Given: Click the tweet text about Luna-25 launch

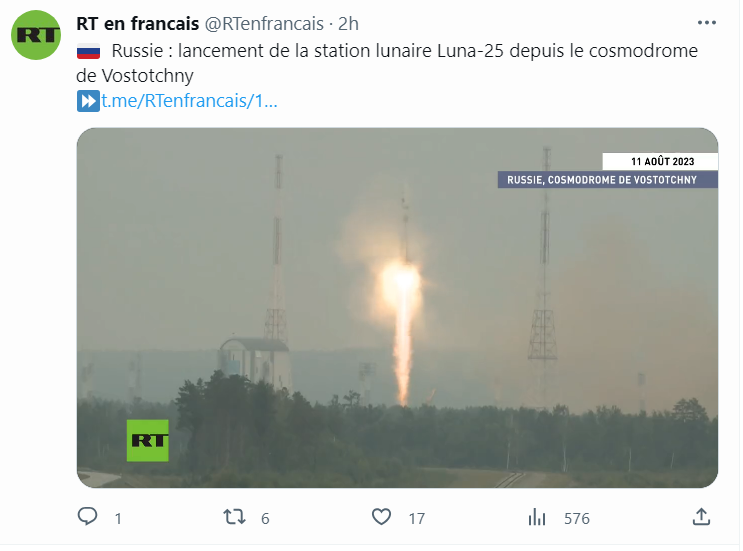Looking at the screenshot, I should [x=387, y=63].
